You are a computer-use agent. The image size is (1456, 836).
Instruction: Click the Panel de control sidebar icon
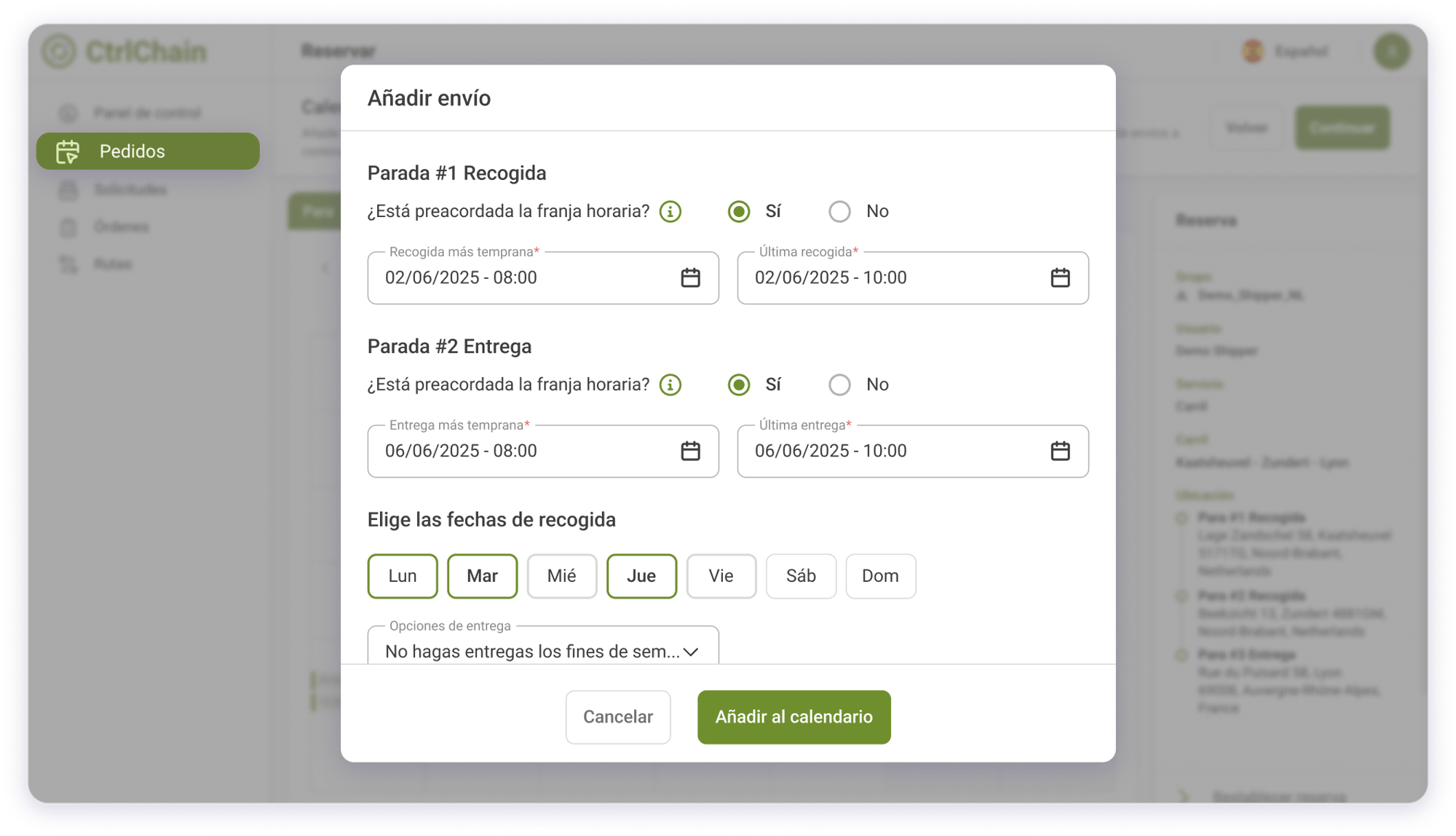click(68, 113)
